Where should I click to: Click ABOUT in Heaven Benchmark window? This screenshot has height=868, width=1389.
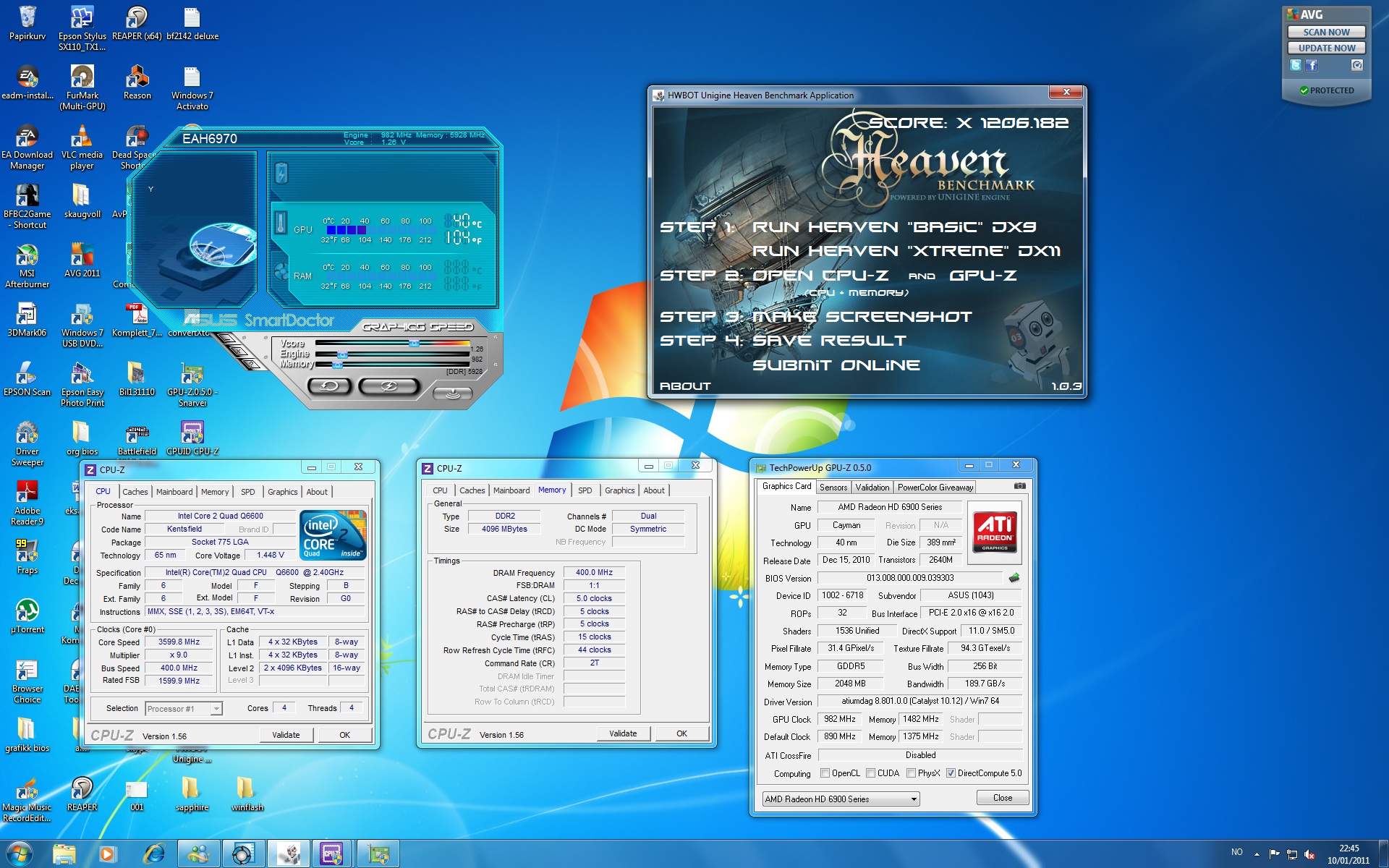[x=685, y=386]
